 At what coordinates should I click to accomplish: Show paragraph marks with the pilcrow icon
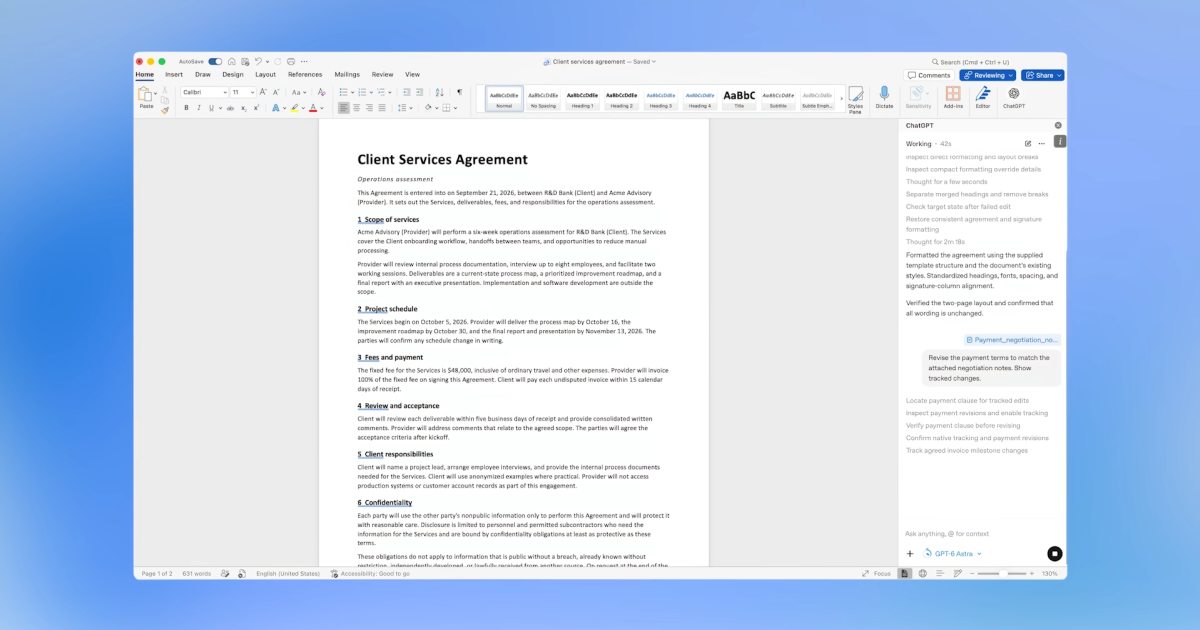tap(459, 92)
